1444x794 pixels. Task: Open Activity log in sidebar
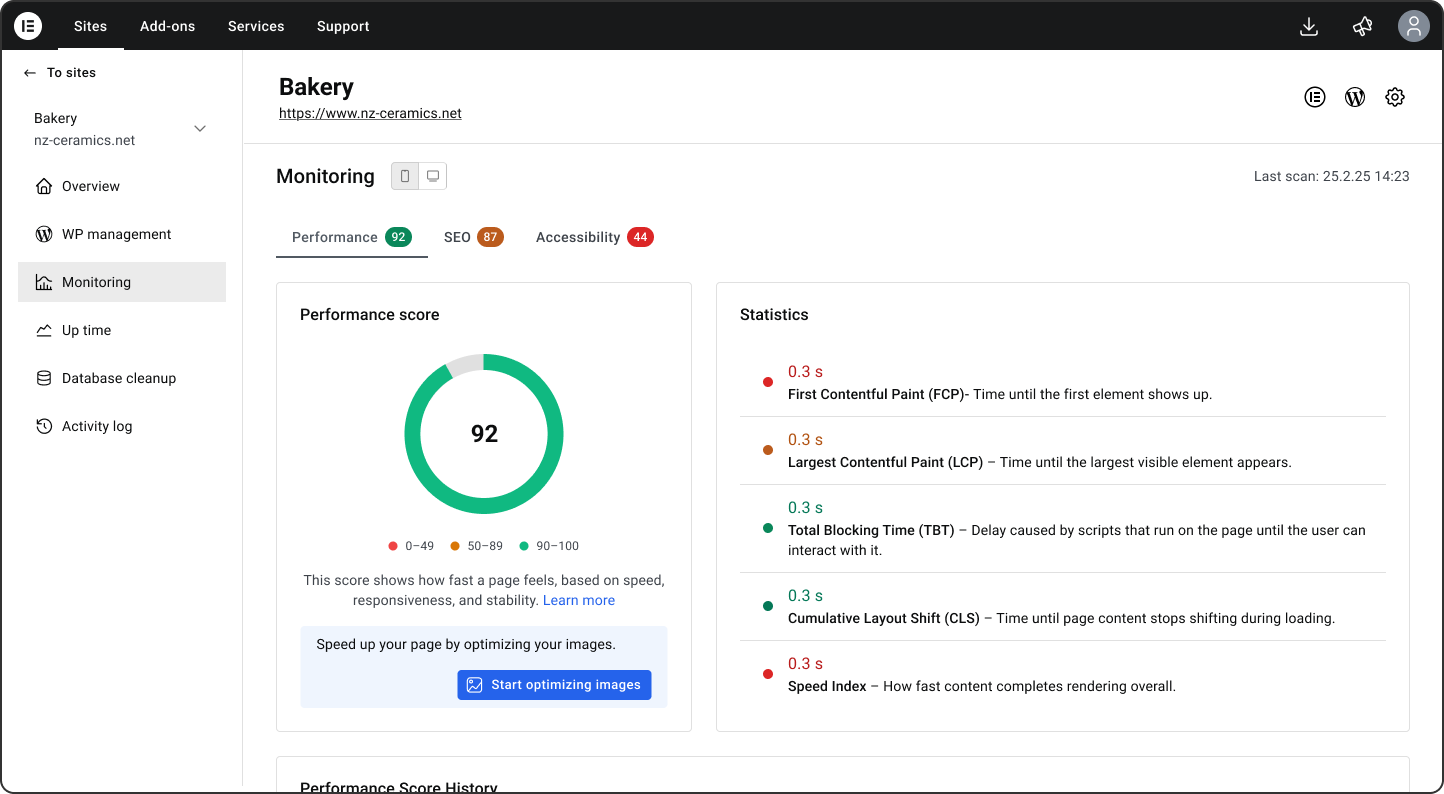(x=122, y=426)
